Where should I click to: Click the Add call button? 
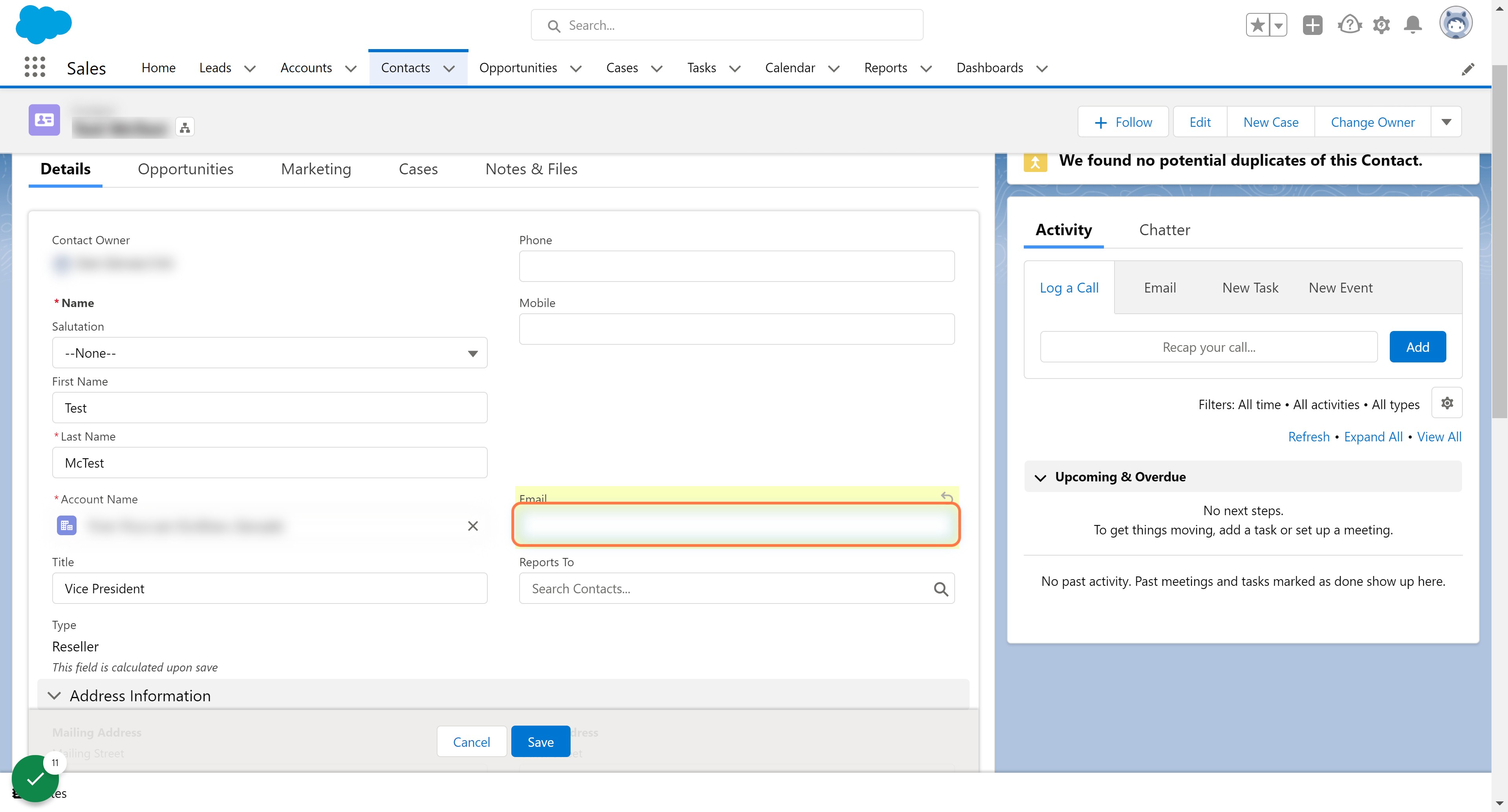[1417, 347]
